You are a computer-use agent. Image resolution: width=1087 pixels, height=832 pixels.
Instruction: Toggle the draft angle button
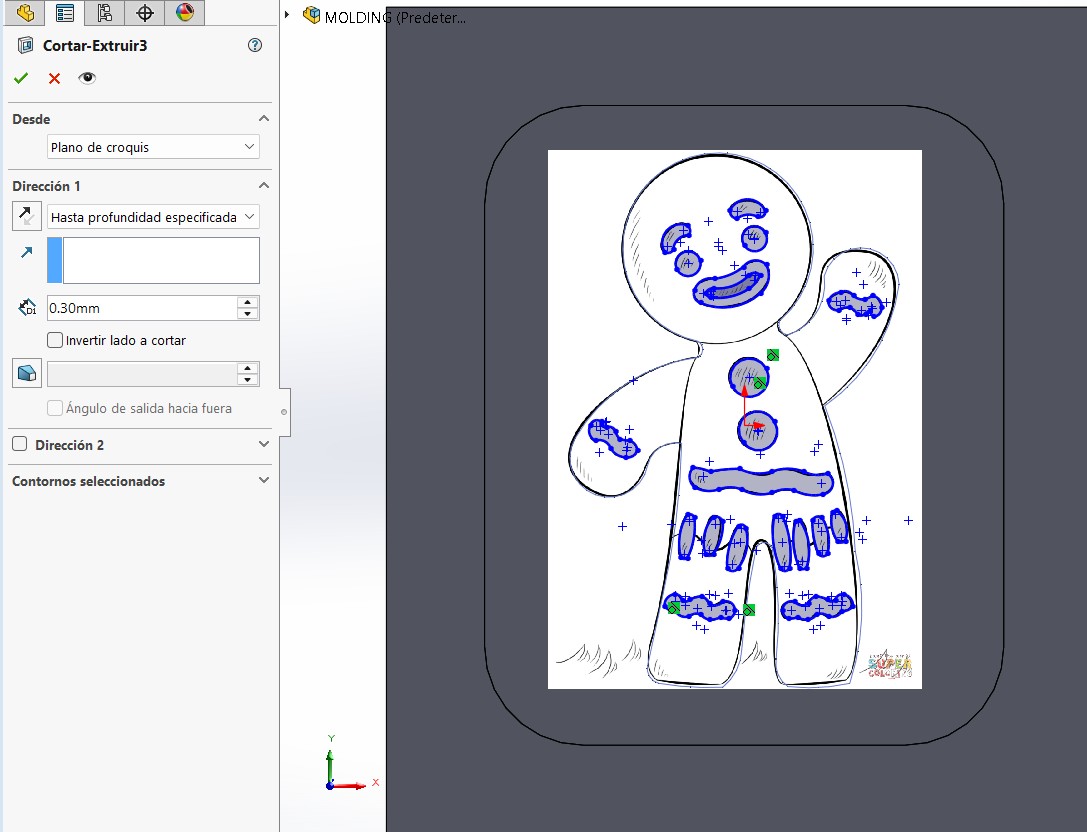pos(26,373)
